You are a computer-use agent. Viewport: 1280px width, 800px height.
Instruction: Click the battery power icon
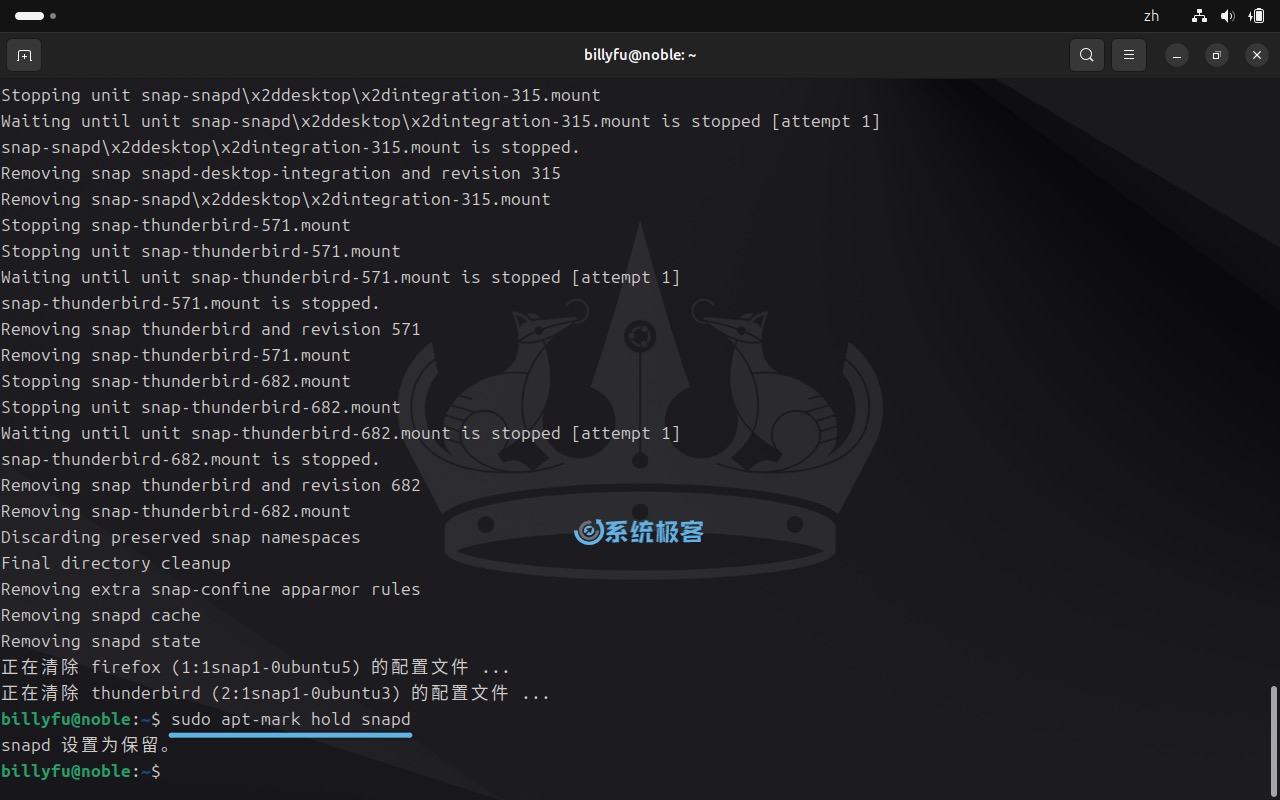click(x=1256, y=16)
